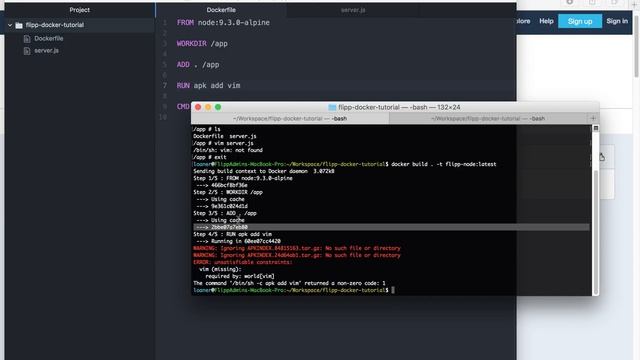Click the ADD . /app line in editor
Image resolution: width=640 pixels, height=360 pixels.
[198, 64]
